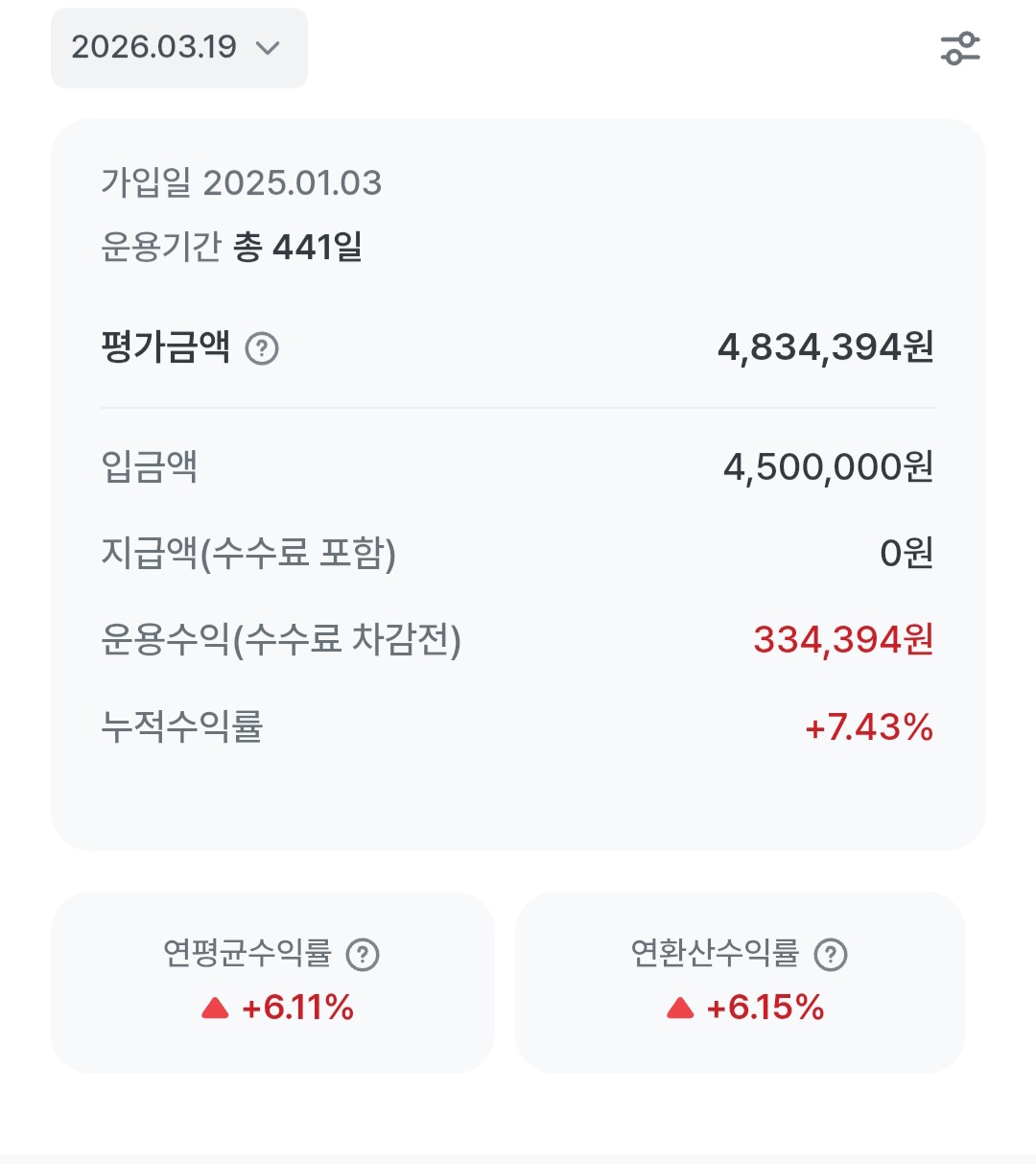Click the red triangle beside +6.15%
The image size is (1036, 1164).
[x=680, y=1008]
